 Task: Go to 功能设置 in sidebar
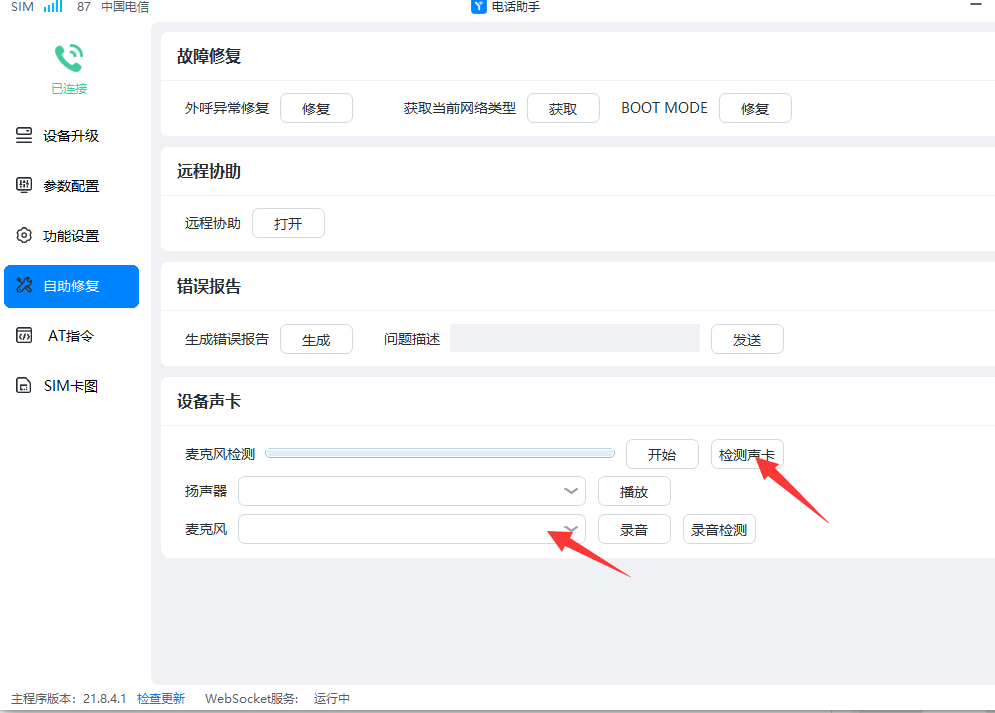(71, 235)
